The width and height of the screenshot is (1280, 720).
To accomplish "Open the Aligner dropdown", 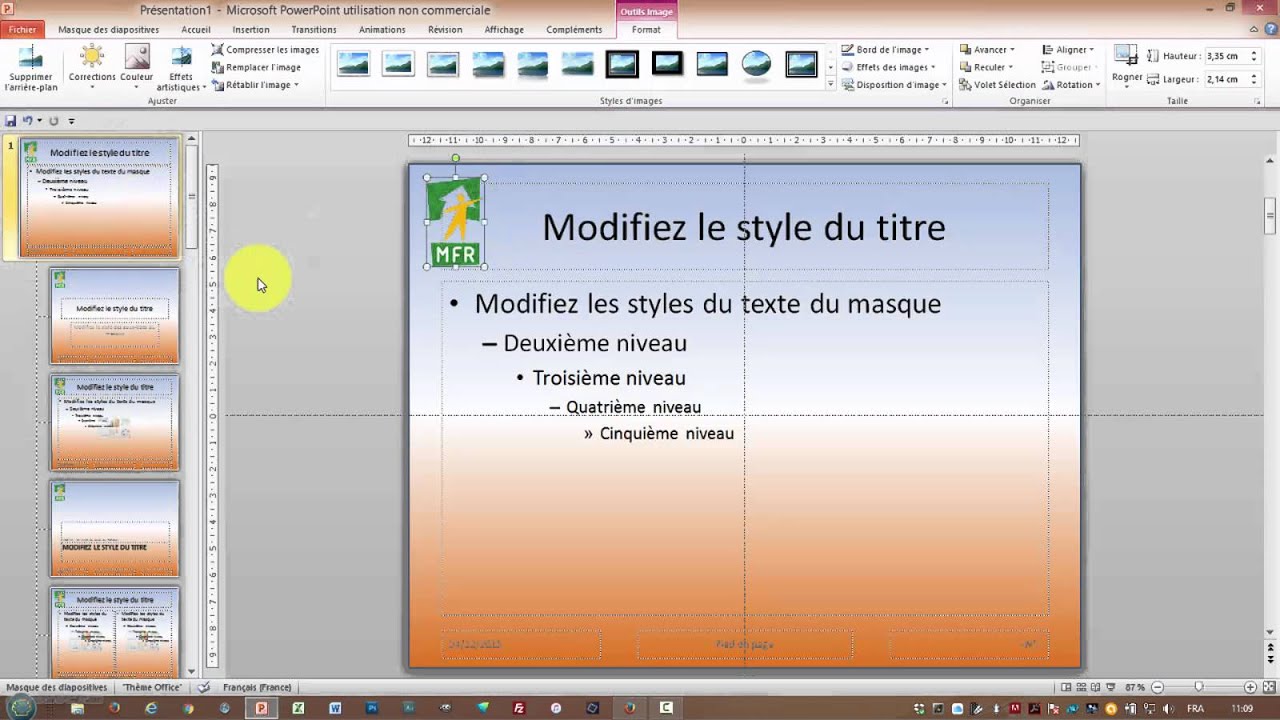I will point(1068,49).
